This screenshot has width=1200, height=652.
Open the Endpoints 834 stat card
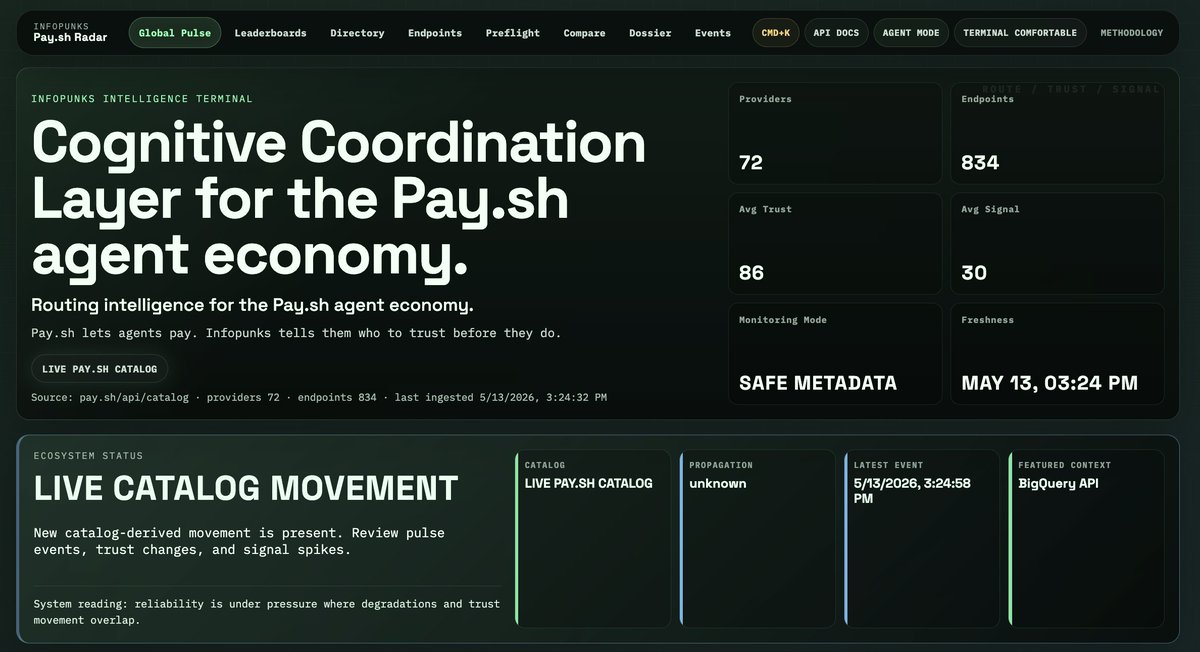(x=1057, y=133)
